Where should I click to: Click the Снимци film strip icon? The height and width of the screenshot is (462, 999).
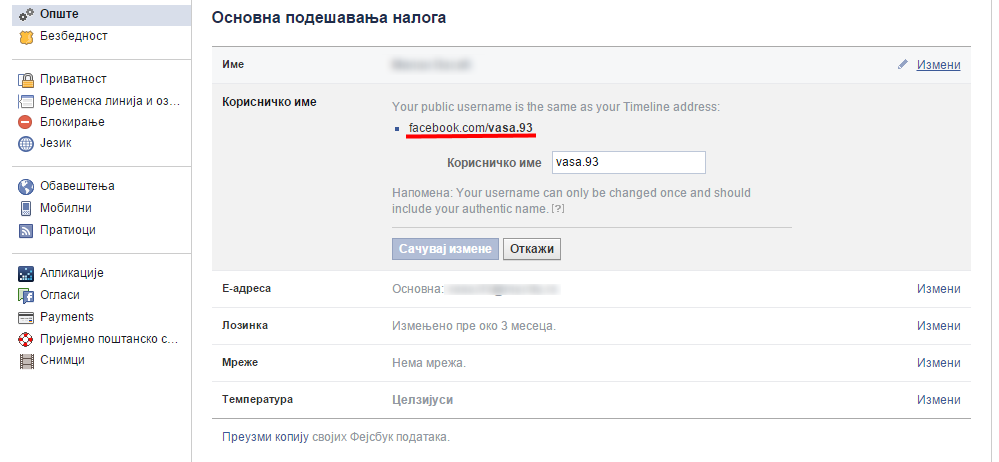27,360
